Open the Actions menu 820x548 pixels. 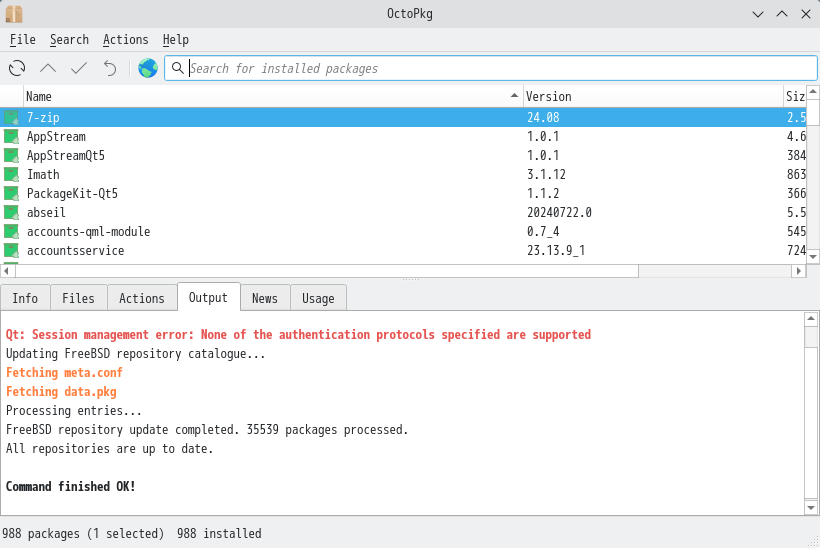click(126, 40)
